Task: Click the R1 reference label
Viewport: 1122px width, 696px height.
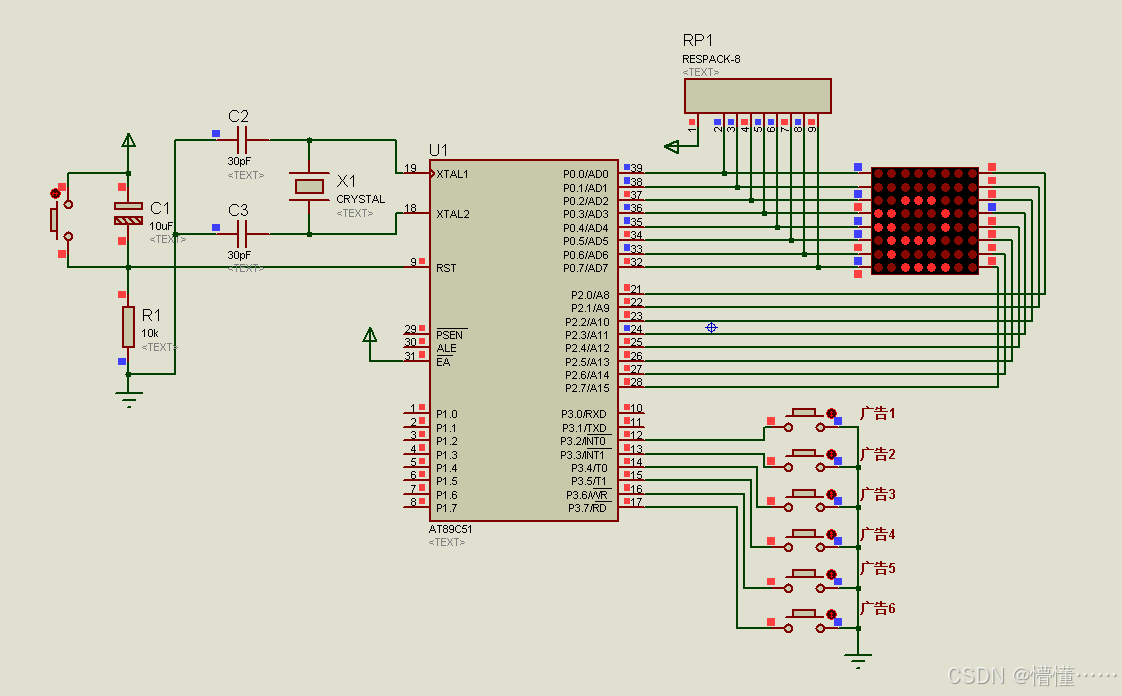Action: pos(152,315)
